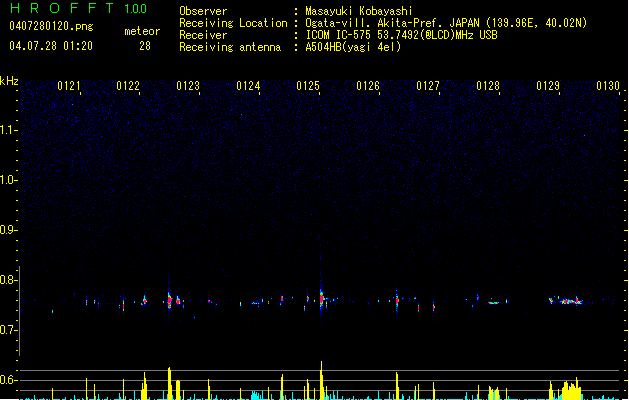Screen dimensions: 629x400
Task: Click the 1.1 frequency axis label
Action: [x=7, y=130]
